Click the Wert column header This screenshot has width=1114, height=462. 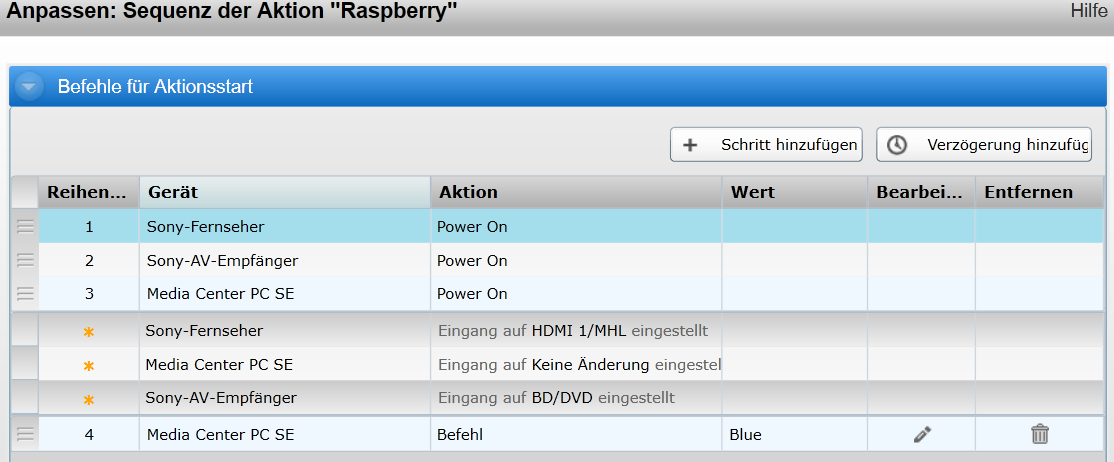[x=794, y=192]
